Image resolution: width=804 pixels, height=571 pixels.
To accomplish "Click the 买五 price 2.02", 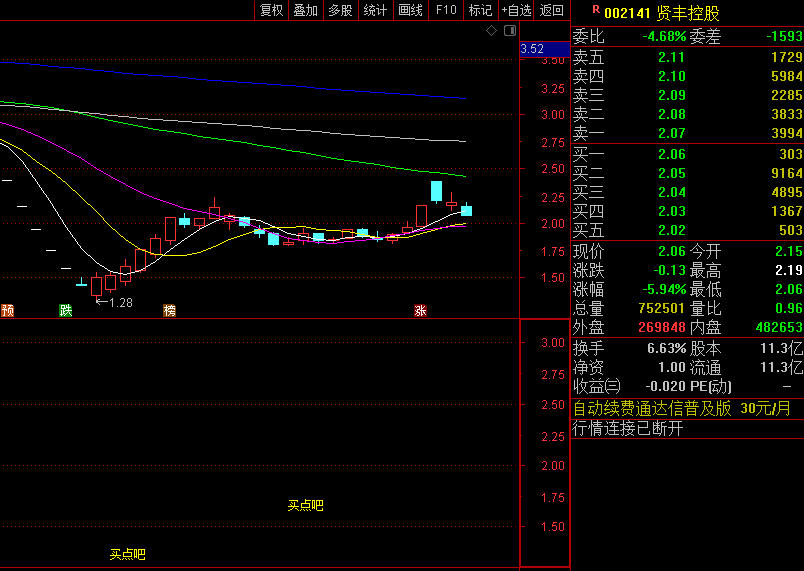I will tap(672, 230).
